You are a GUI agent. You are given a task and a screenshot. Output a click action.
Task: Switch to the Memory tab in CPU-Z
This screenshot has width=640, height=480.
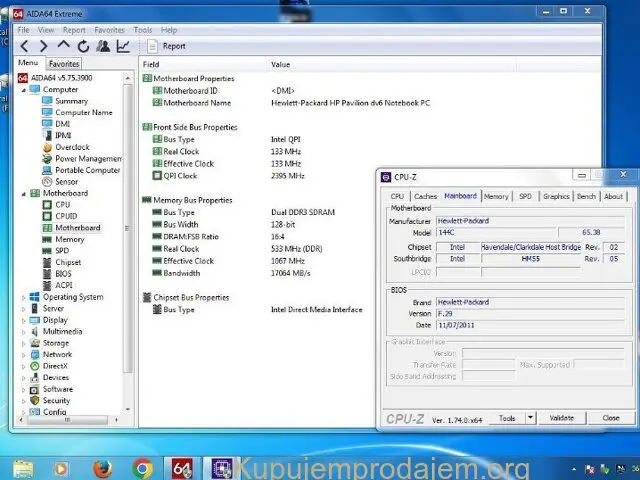click(x=496, y=196)
